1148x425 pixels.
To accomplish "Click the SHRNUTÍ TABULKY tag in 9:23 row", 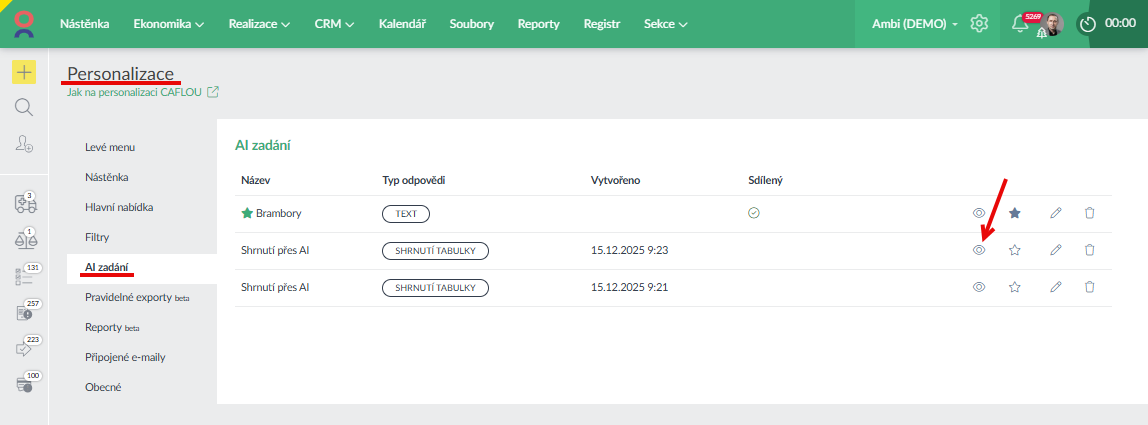I will pos(435,250).
